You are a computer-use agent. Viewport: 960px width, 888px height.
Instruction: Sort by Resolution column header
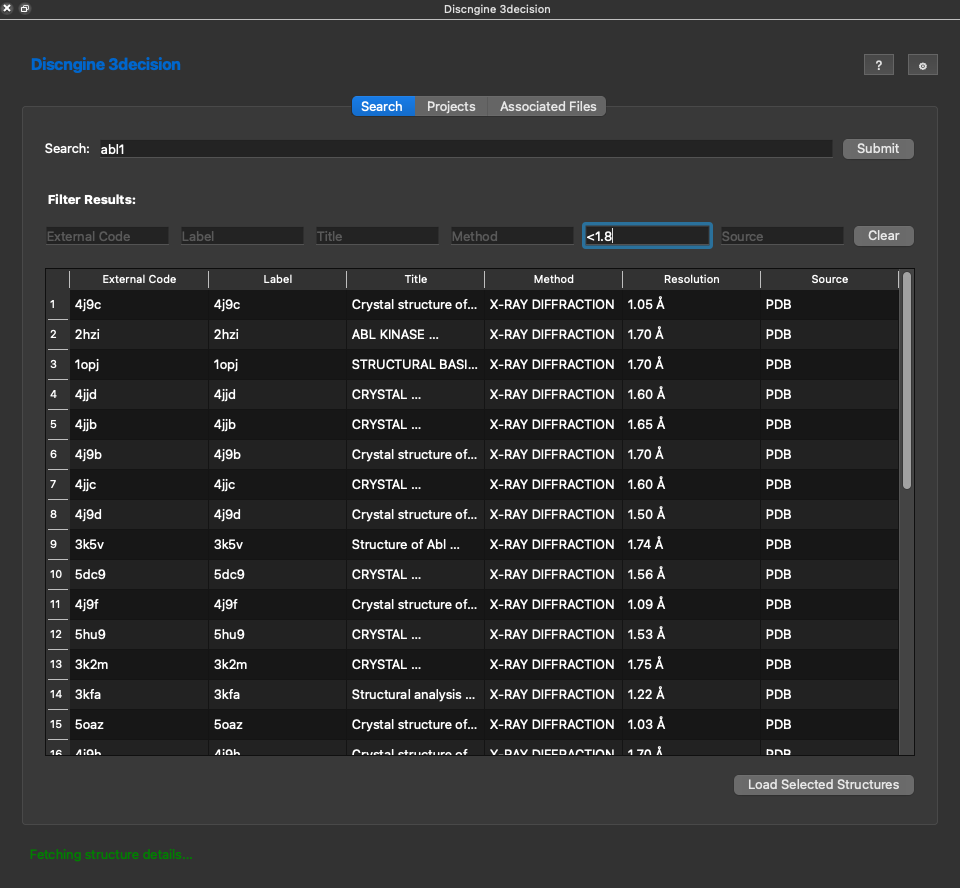691,279
